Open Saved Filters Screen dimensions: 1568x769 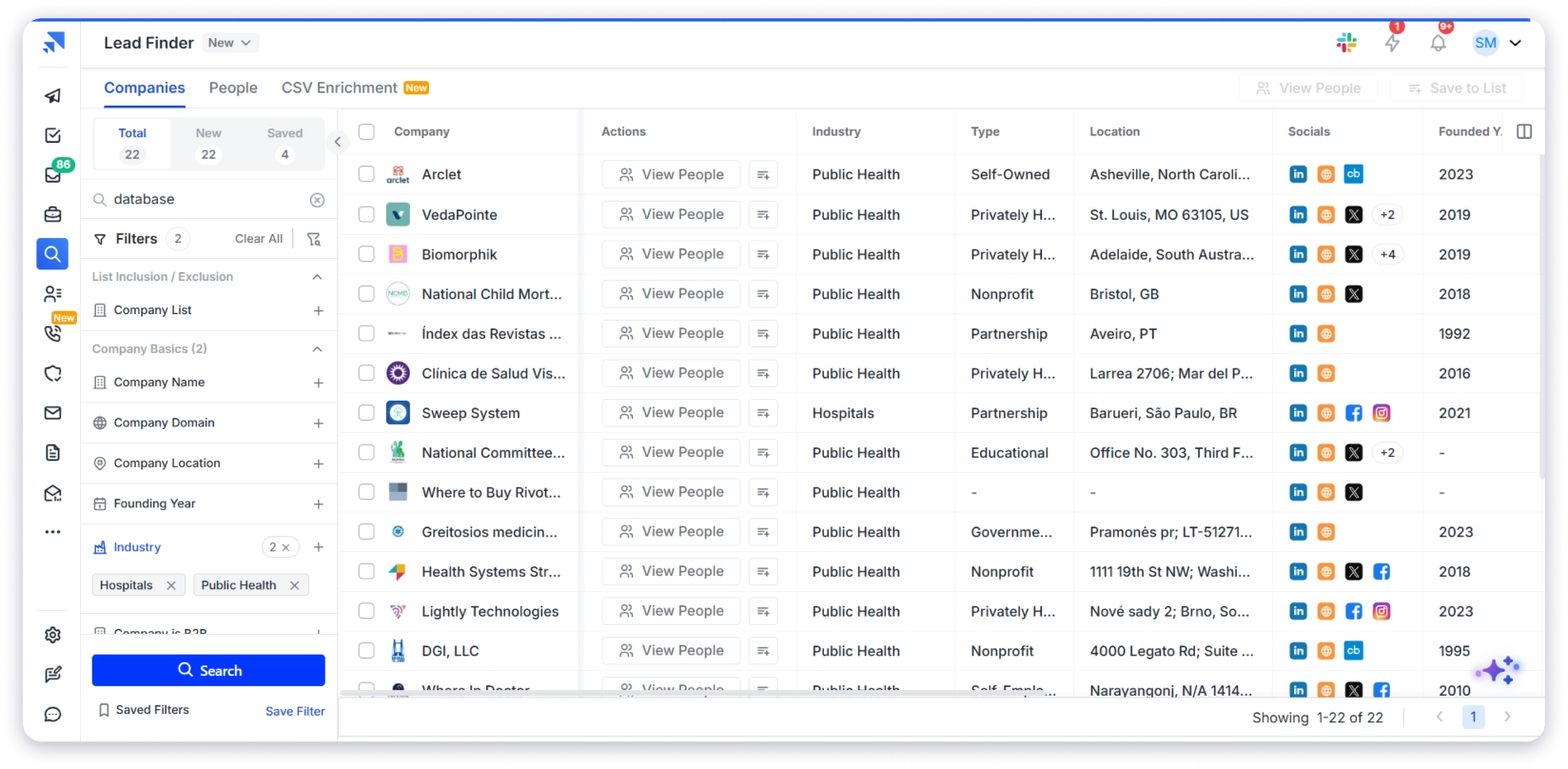(x=144, y=710)
